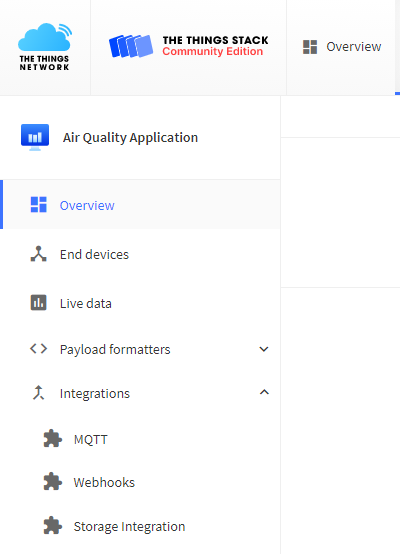Go to End devices in sidebar
400x554 pixels.
[141, 254]
